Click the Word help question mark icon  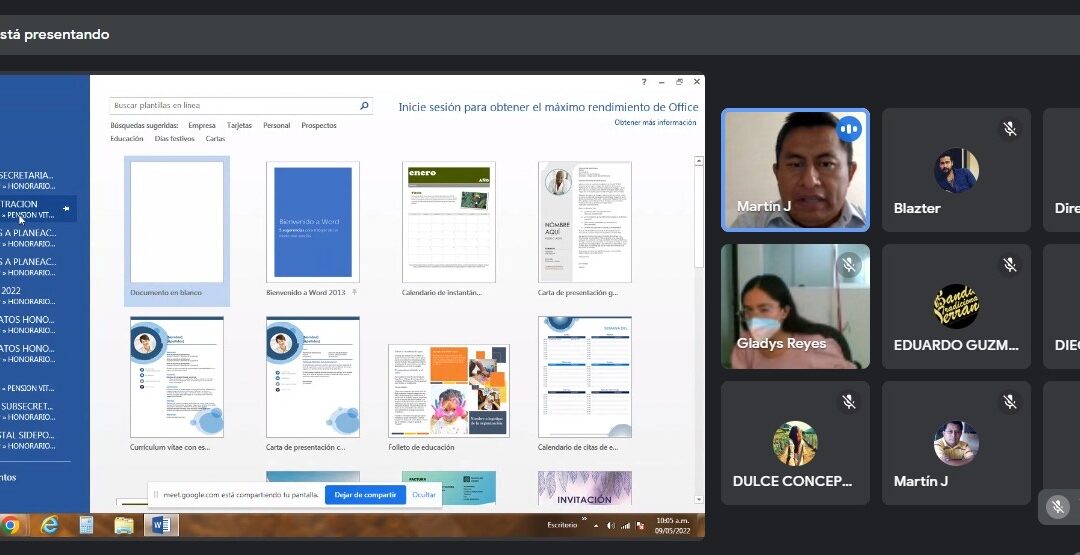coord(644,82)
